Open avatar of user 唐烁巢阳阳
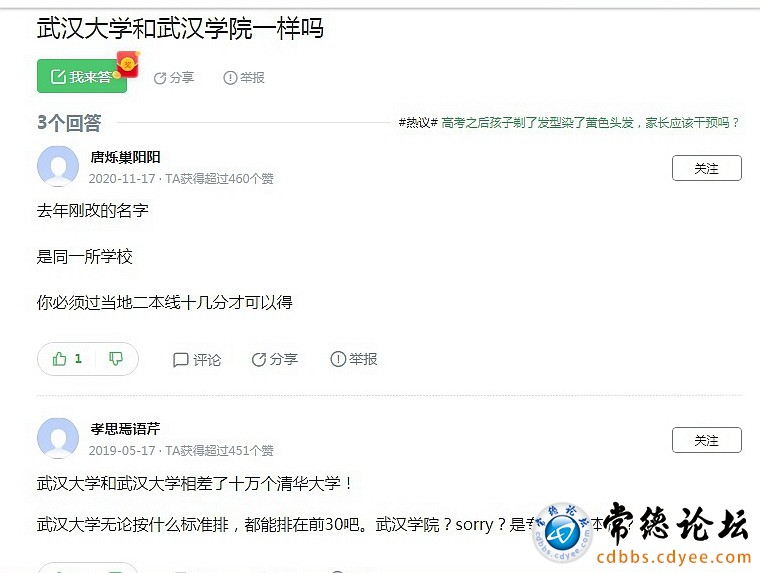The width and height of the screenshot is (760, 573). coord(58,166)
